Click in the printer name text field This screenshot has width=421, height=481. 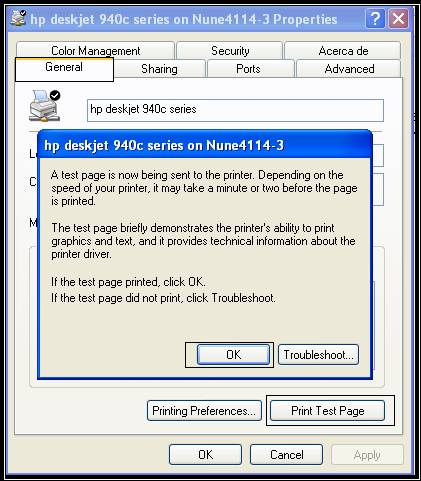(235, 110)
